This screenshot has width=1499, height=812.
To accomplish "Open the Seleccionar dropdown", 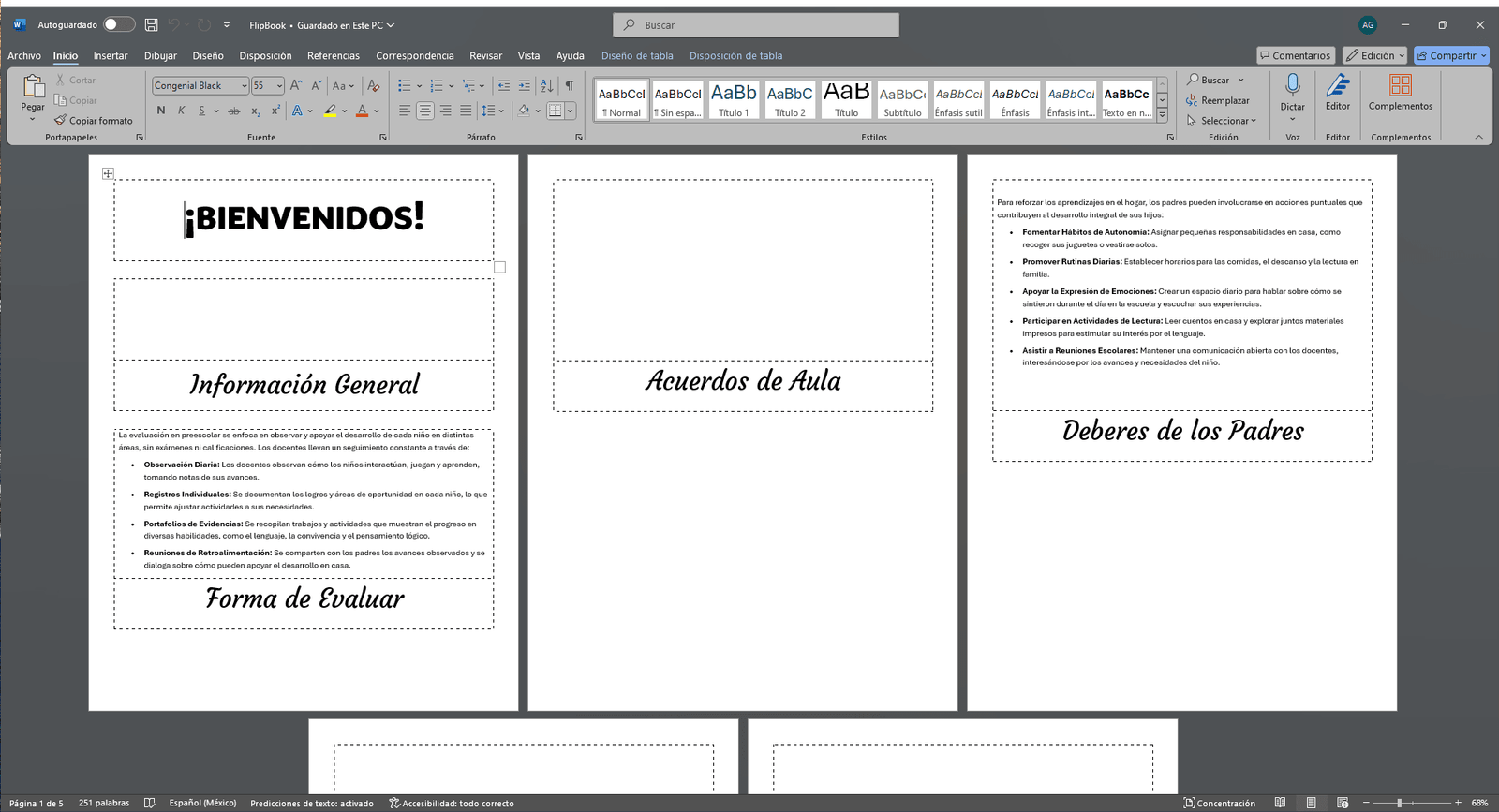I will tap(1221, 120).
